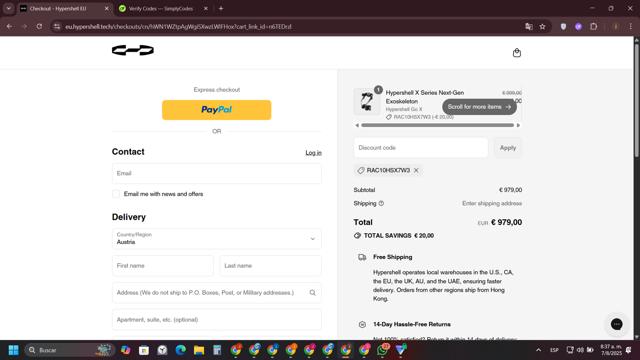This screenshot has width=640, height=360.
Task: Apply the discount code
Action: 508,148
